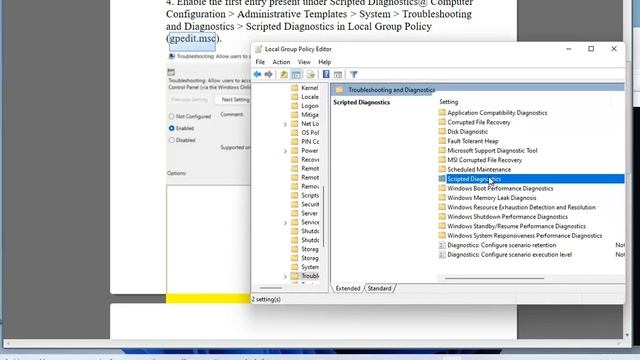Select MSI Corrupted File Recovery row
This screenshot has height=360, width=640.
[484, 160]
